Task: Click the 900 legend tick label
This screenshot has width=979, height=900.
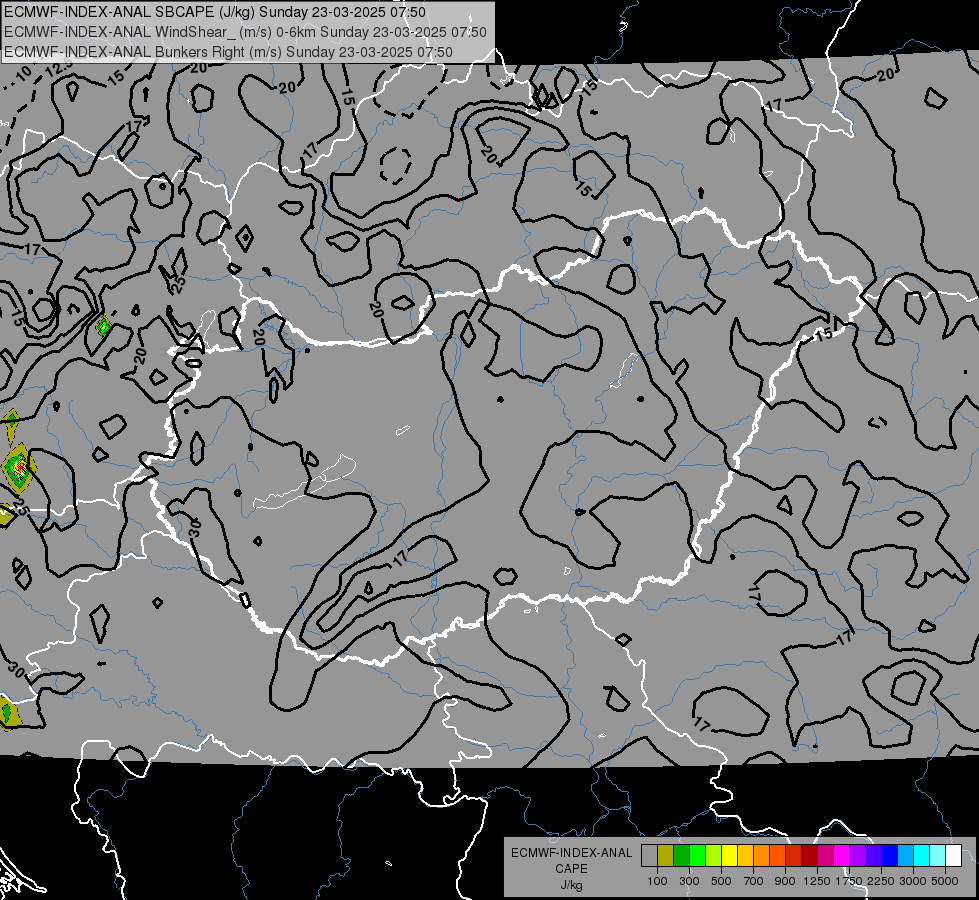Action: [785, 881]
